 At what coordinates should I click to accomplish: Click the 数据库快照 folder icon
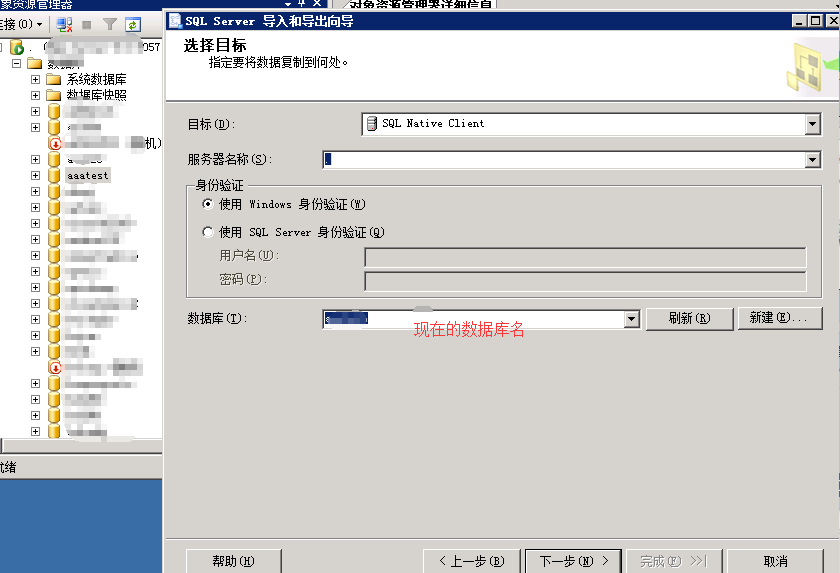point(53,95)
